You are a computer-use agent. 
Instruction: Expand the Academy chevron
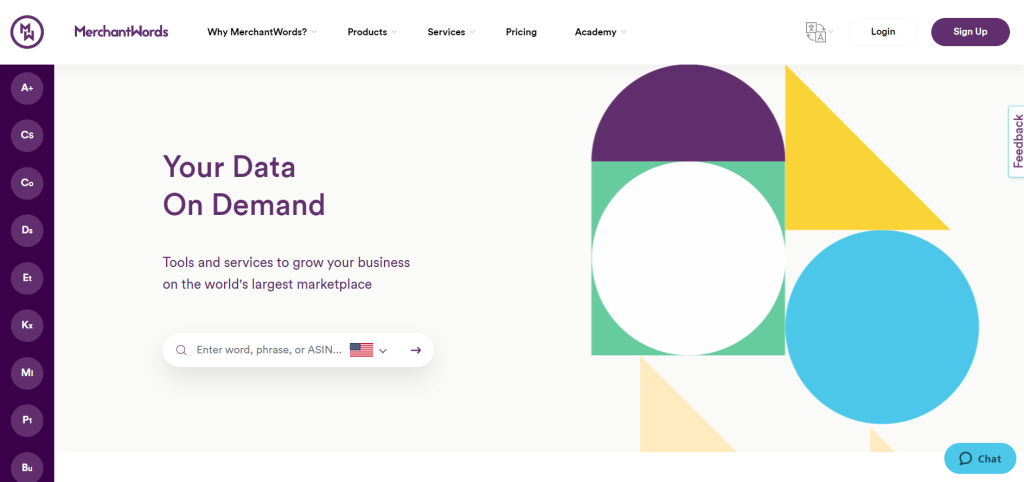pyautogui.click(x=623, y=32)
